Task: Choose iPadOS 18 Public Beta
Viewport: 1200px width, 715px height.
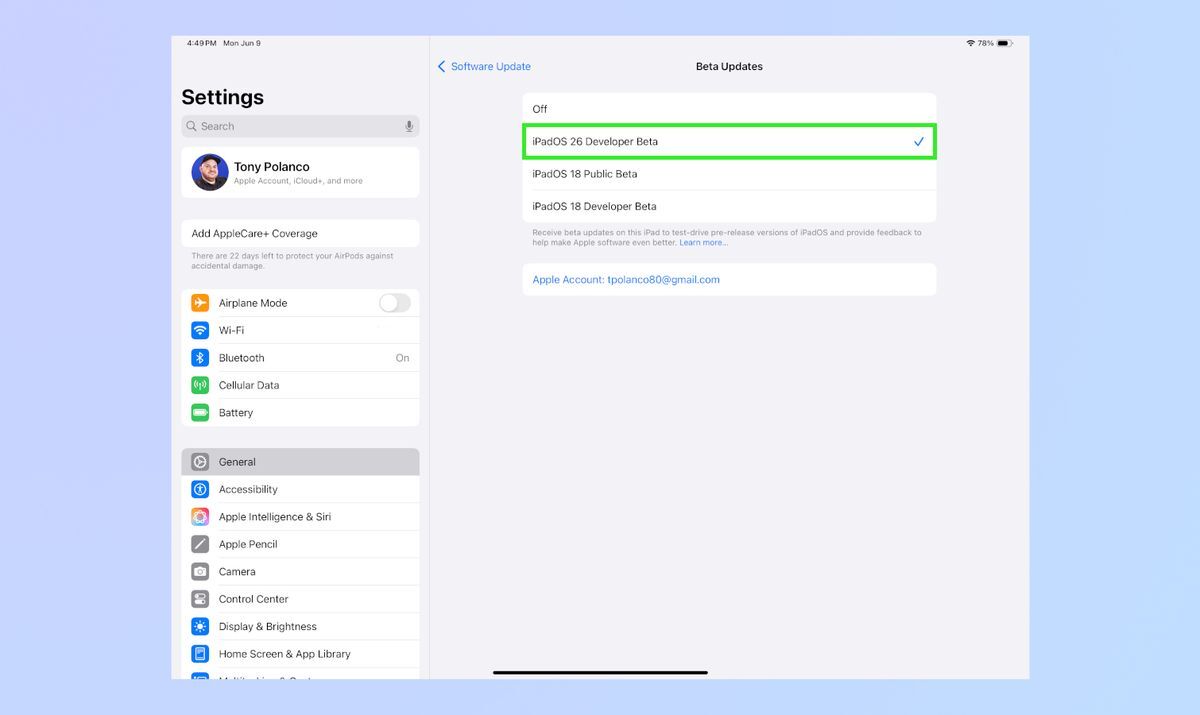Action: click(729, 174)
